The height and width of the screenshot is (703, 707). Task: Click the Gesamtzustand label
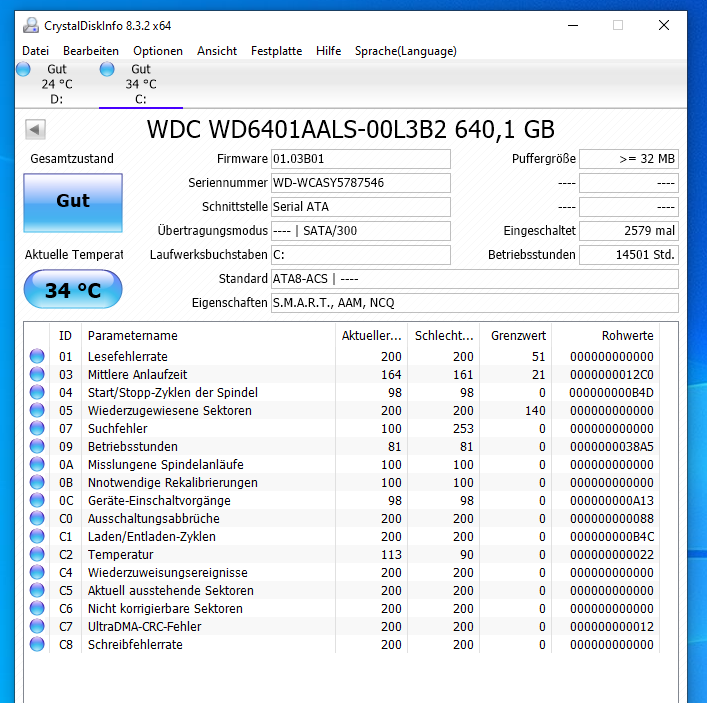72,159
